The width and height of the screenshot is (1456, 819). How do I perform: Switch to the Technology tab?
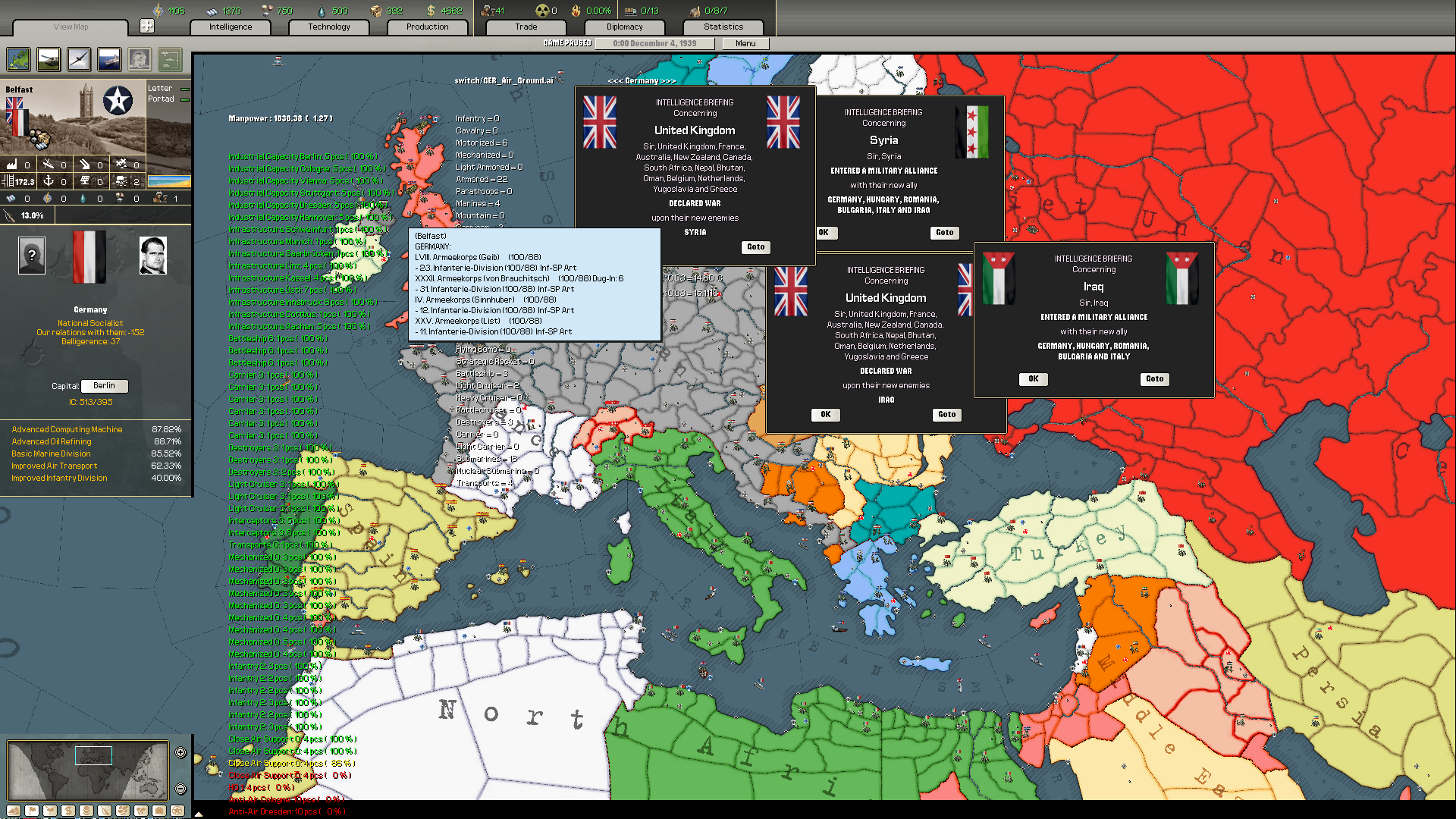pos(328,27)
